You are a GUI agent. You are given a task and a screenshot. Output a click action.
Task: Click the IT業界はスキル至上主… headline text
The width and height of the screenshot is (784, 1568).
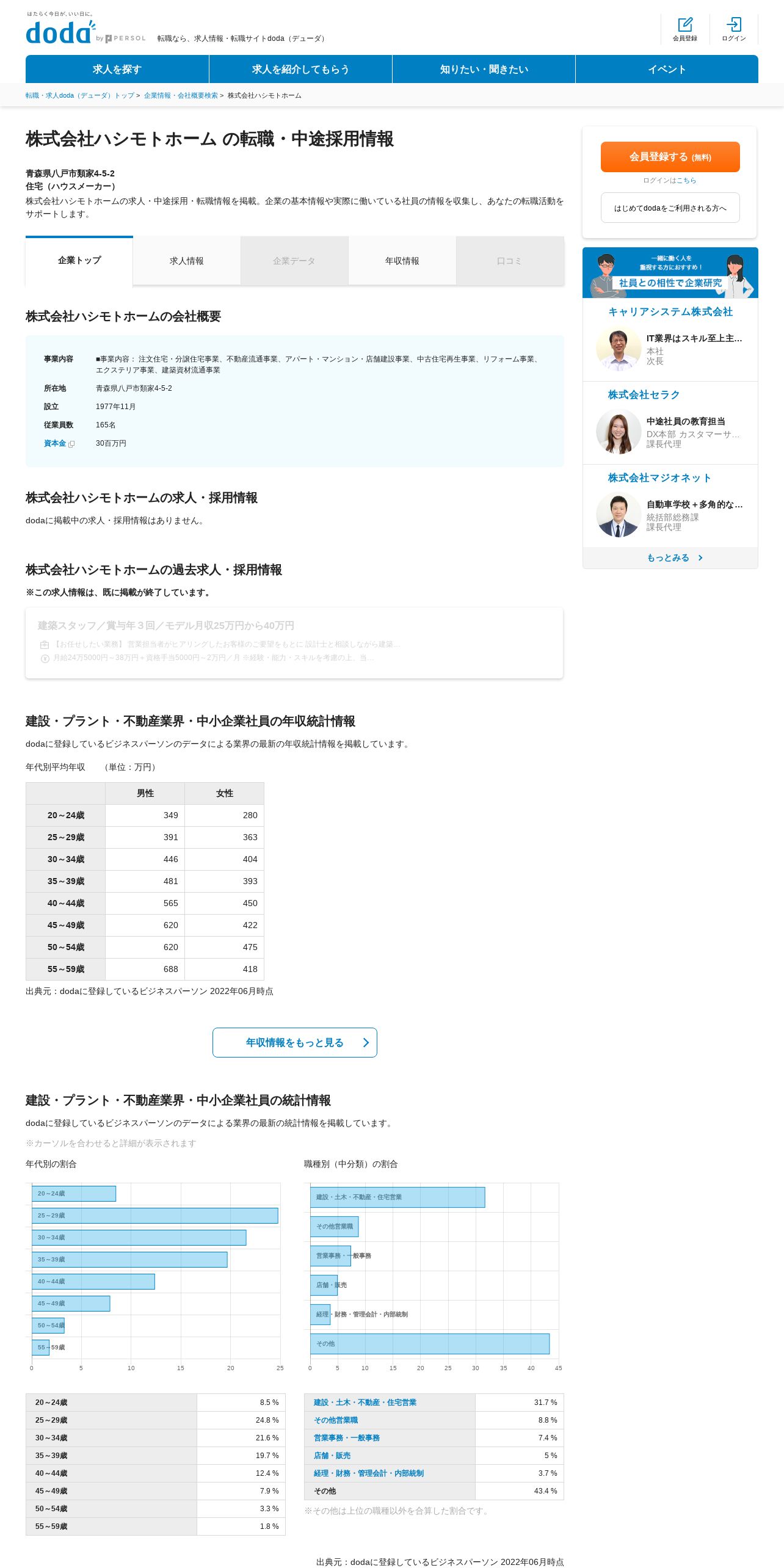pyautogui.click(x=694, y=338)
